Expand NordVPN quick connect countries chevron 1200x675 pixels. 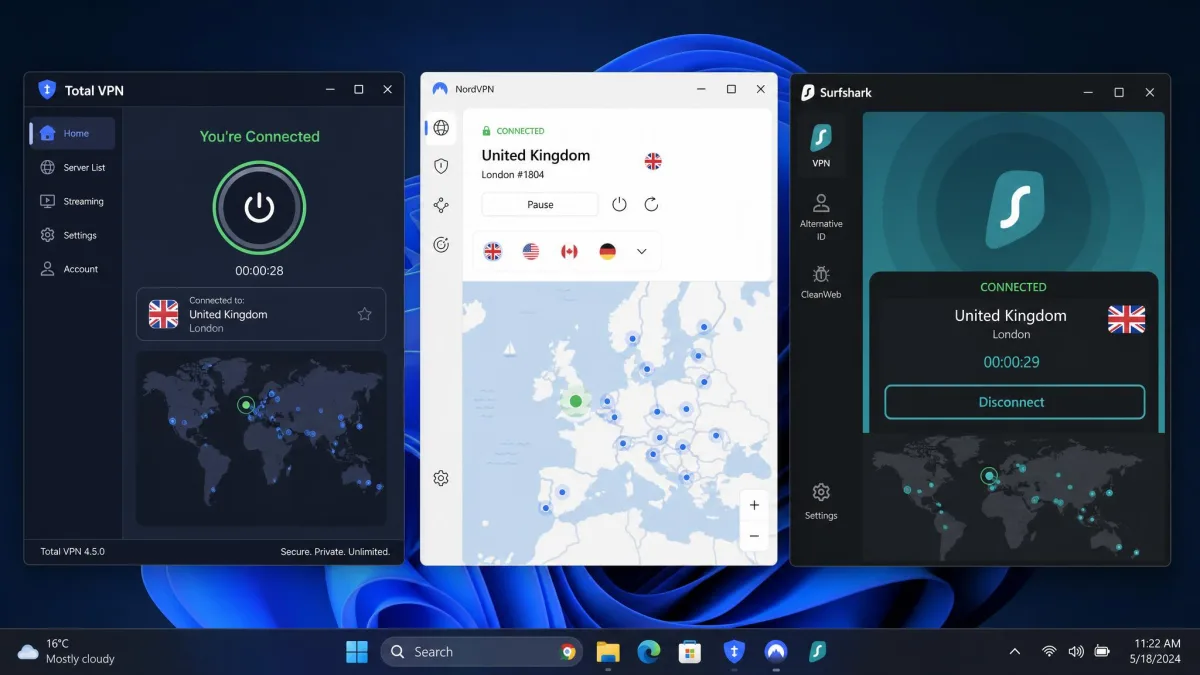tap(642, 251)
